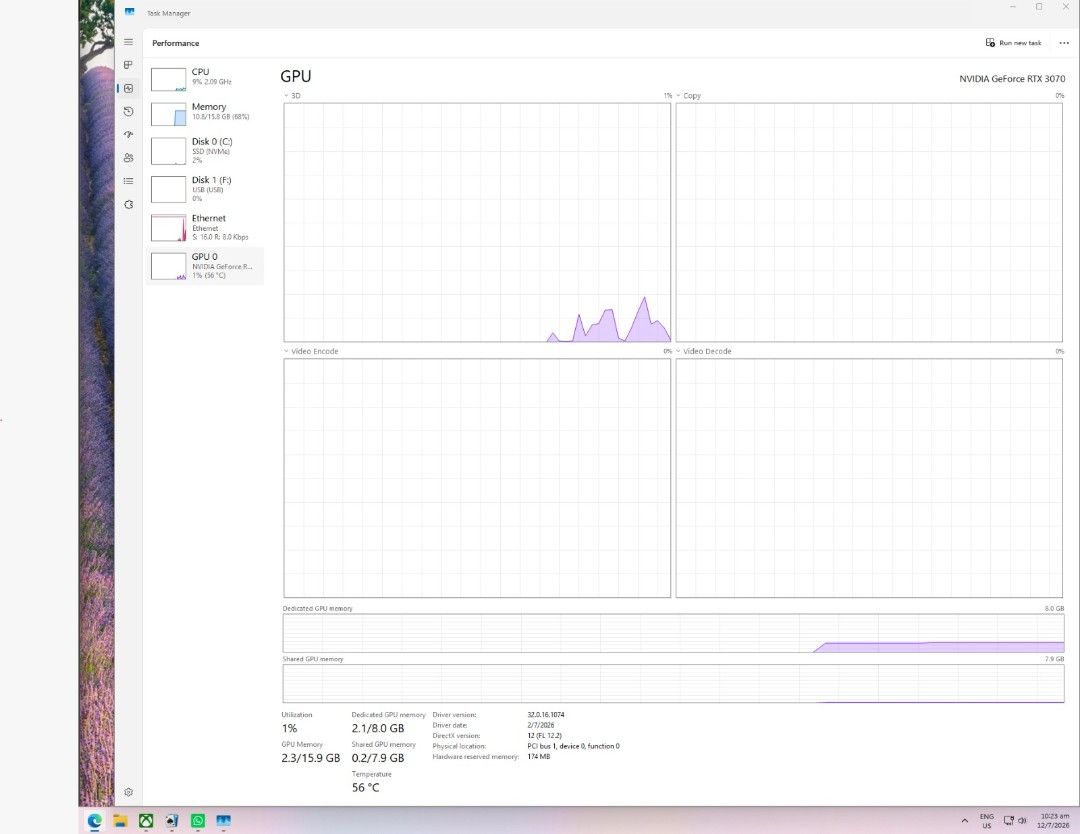Image resolution: width=1080 pixels, height=834 pixels.
Task: Click the PCI bus 1 physical location value
Action: tap(573, 746)
